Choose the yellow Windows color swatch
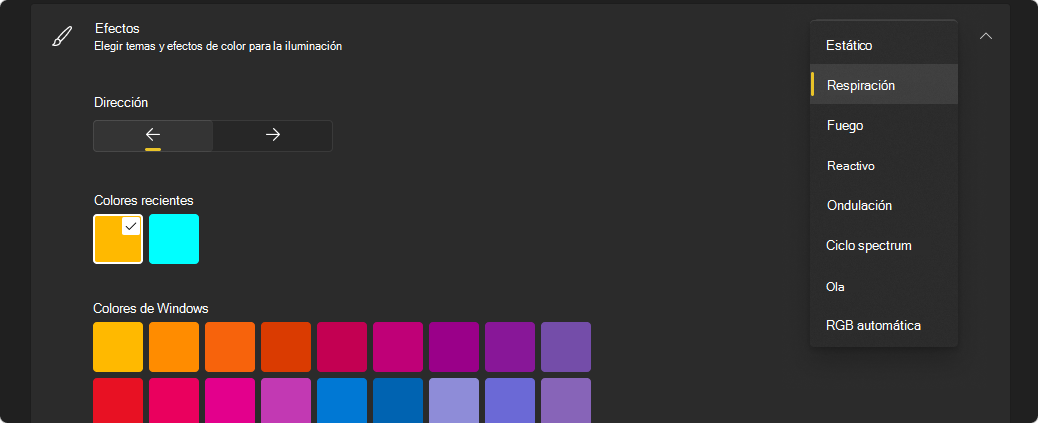The image size is (1038, 423). coord(118,347)
